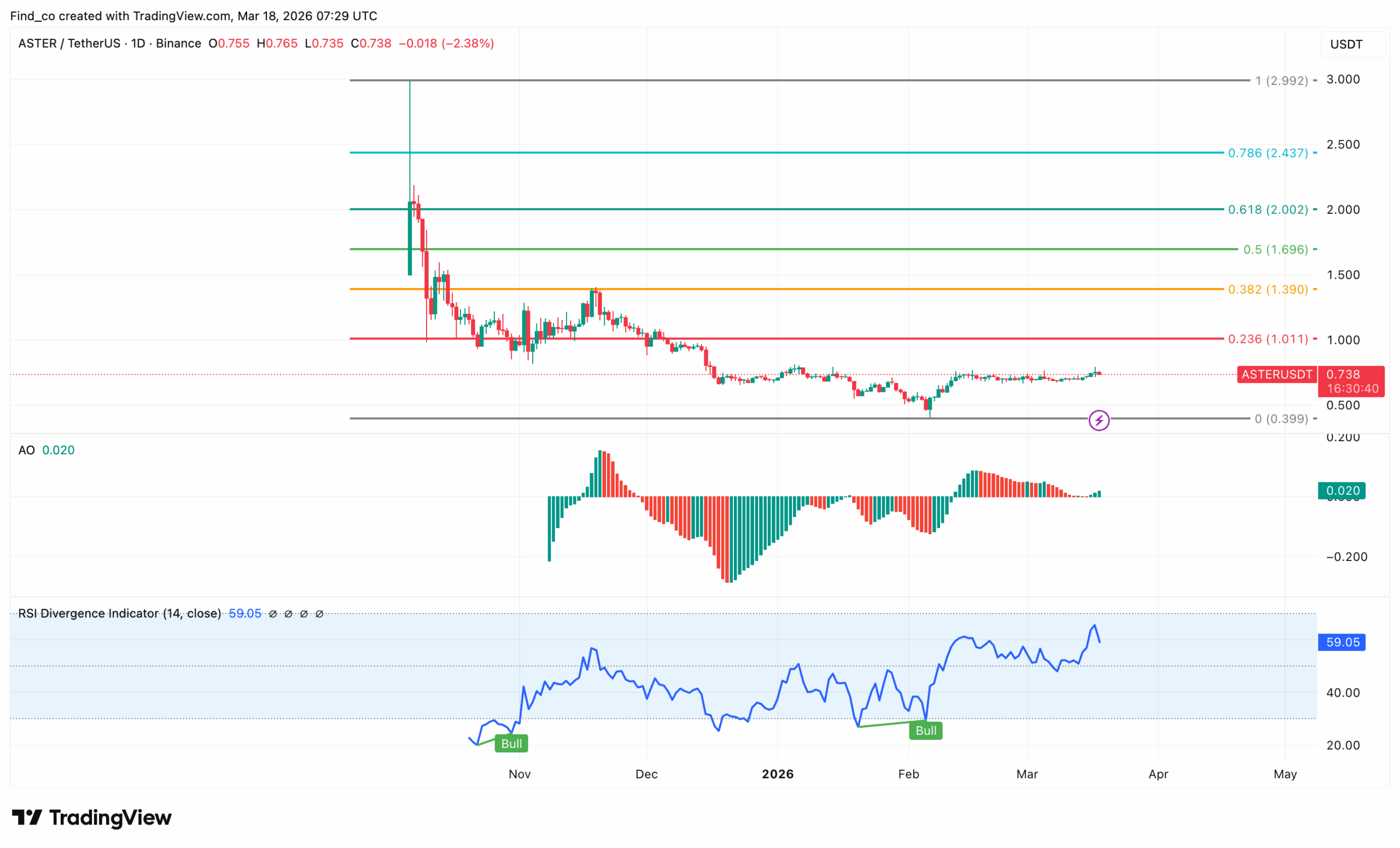Click the RSI Divergence Indicator title
The width and height of the screenshot is (1400, 848).
click(119, 613)
